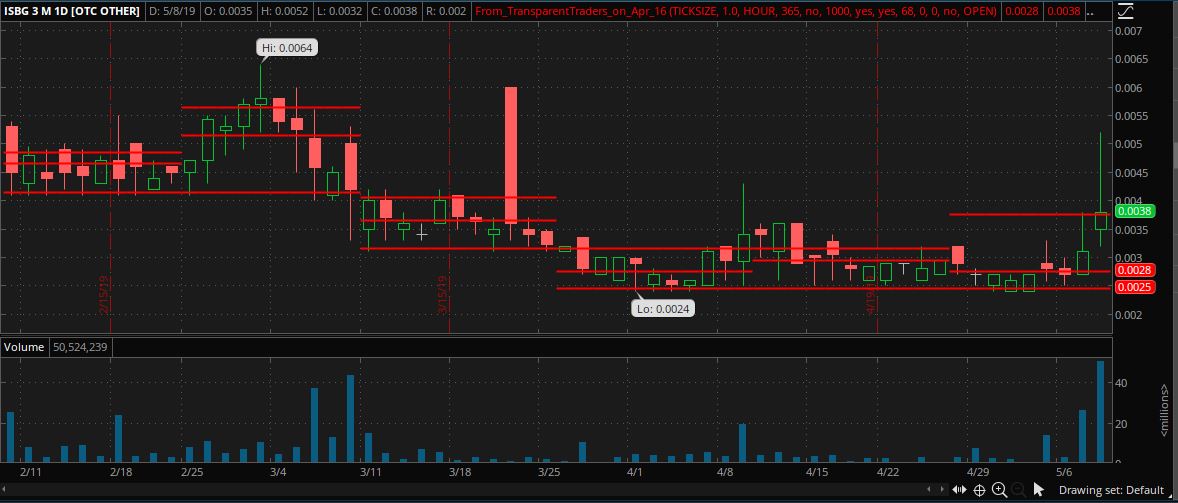
Task: Click the scroll right arrow in bottom bar
Action: [x=942, y=490]
